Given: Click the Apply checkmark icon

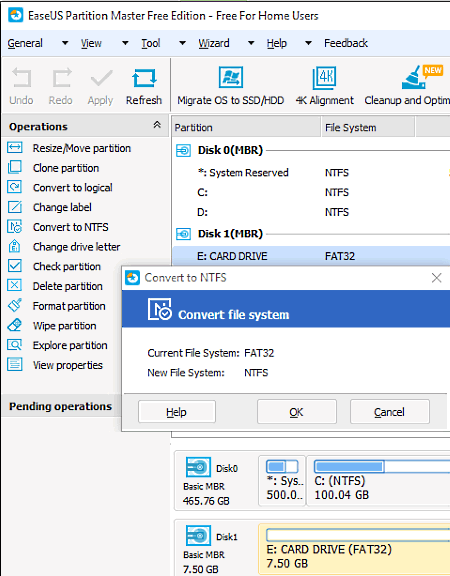Looking at the screenshot, I should 101,78.
